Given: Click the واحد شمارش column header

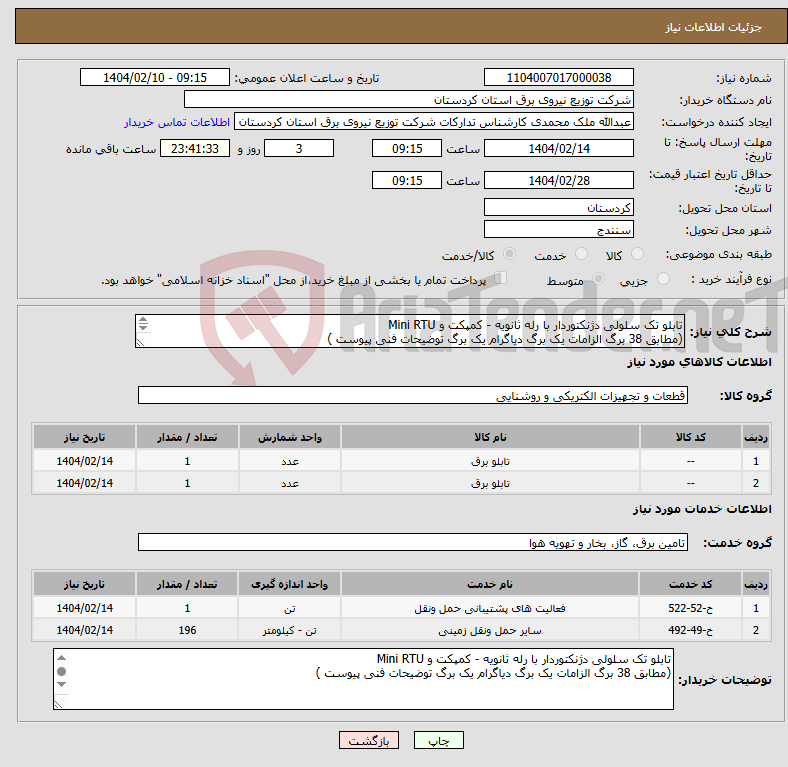Looking at the screenshot, I should (x=289, y=437).
